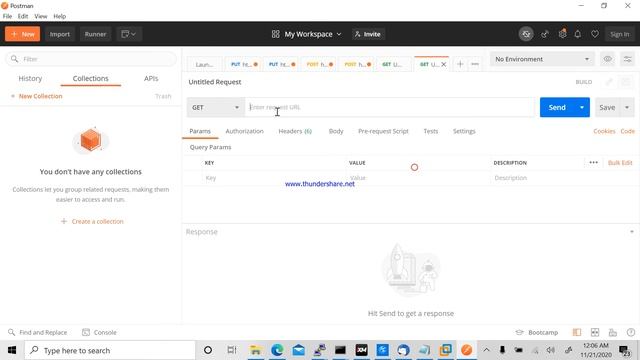This screenshot has width=640, height=360.
Task: Switch to two pane view icon
Action: (x=595, y=332)
